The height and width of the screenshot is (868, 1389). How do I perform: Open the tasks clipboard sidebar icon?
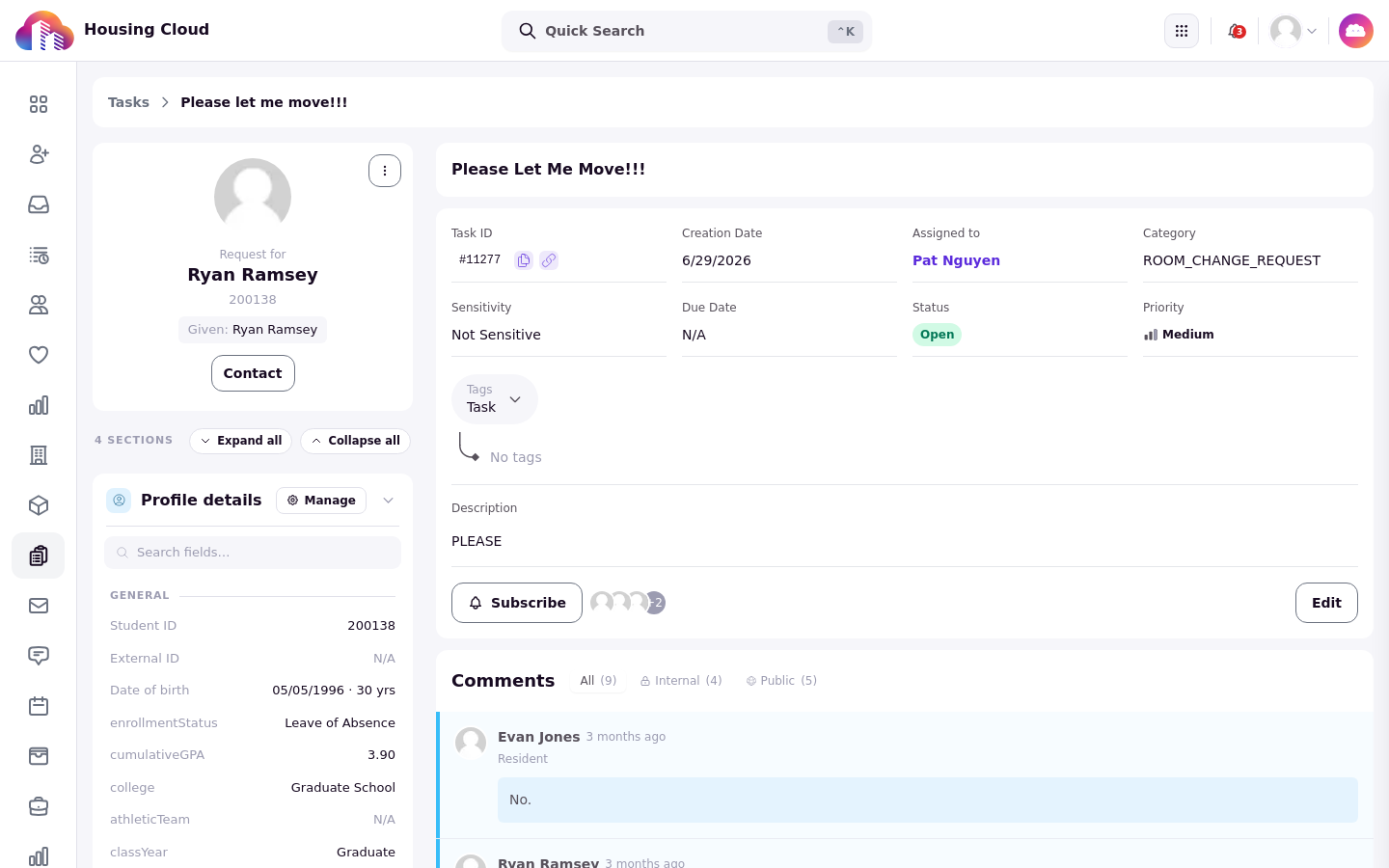(39, 556)
